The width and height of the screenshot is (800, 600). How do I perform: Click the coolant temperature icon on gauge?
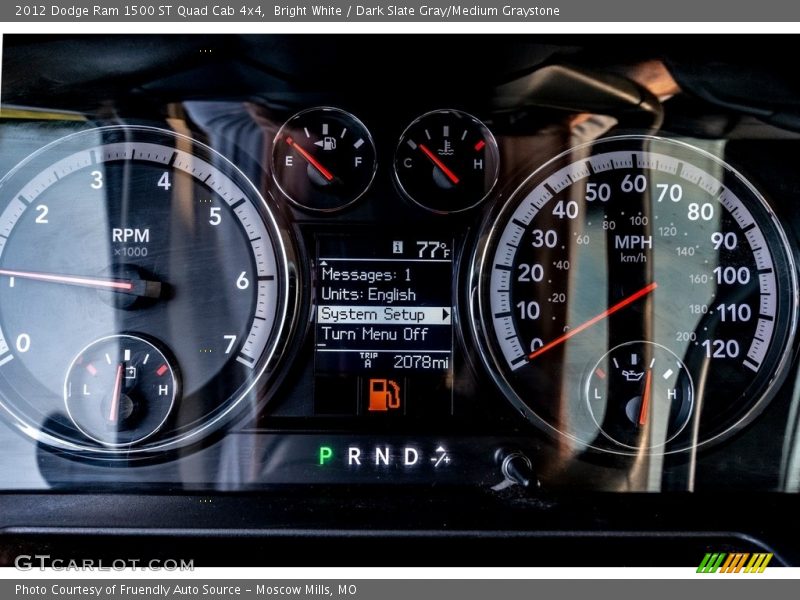coord(446,147)
